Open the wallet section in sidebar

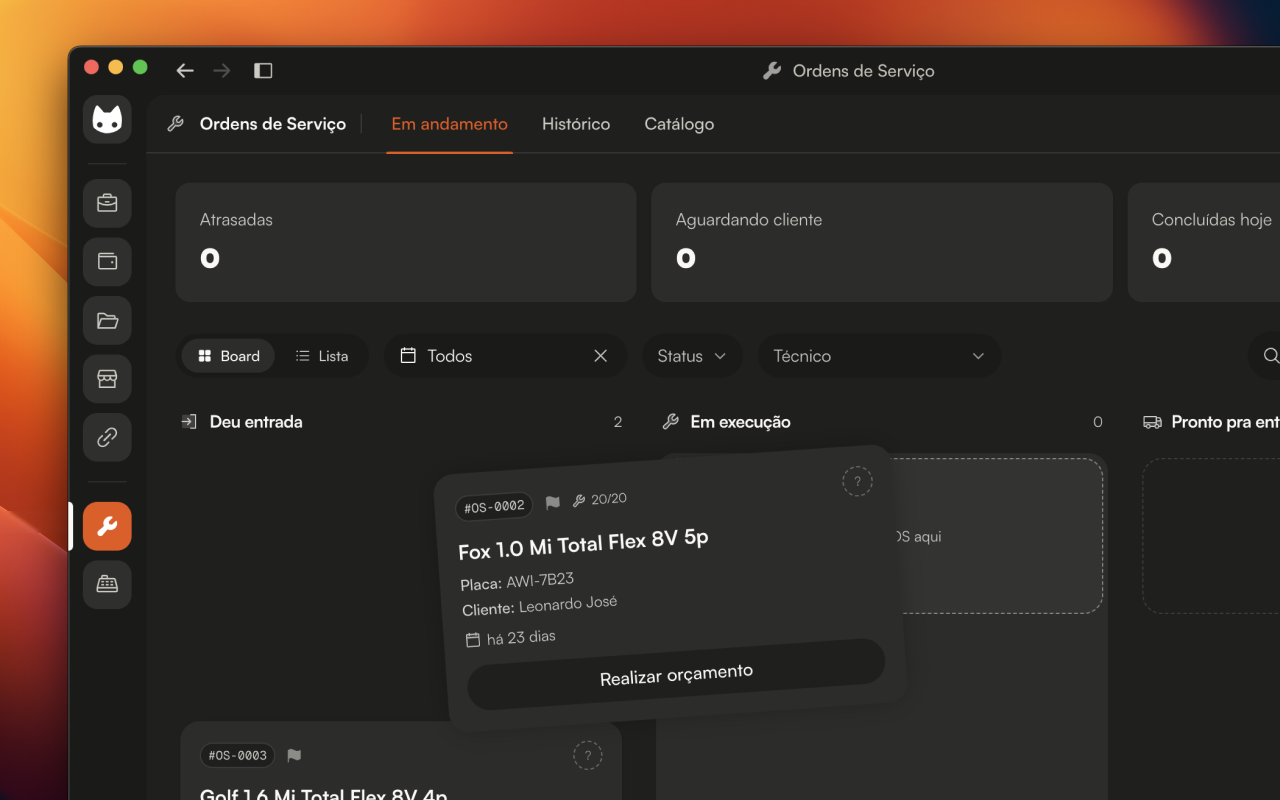pos(107,262)
